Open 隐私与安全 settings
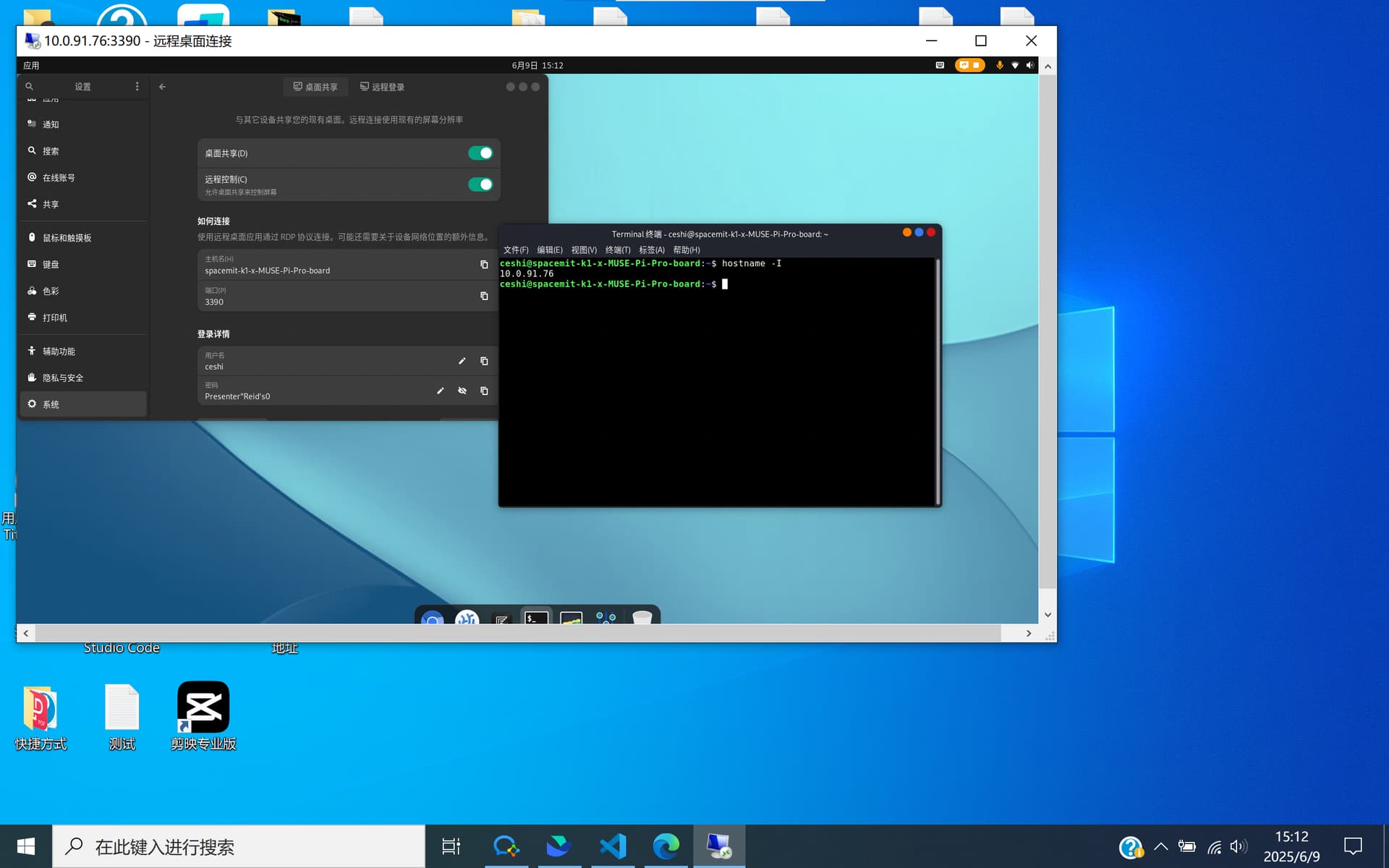Screen dimensions: 1389x868 click(83, 378)
